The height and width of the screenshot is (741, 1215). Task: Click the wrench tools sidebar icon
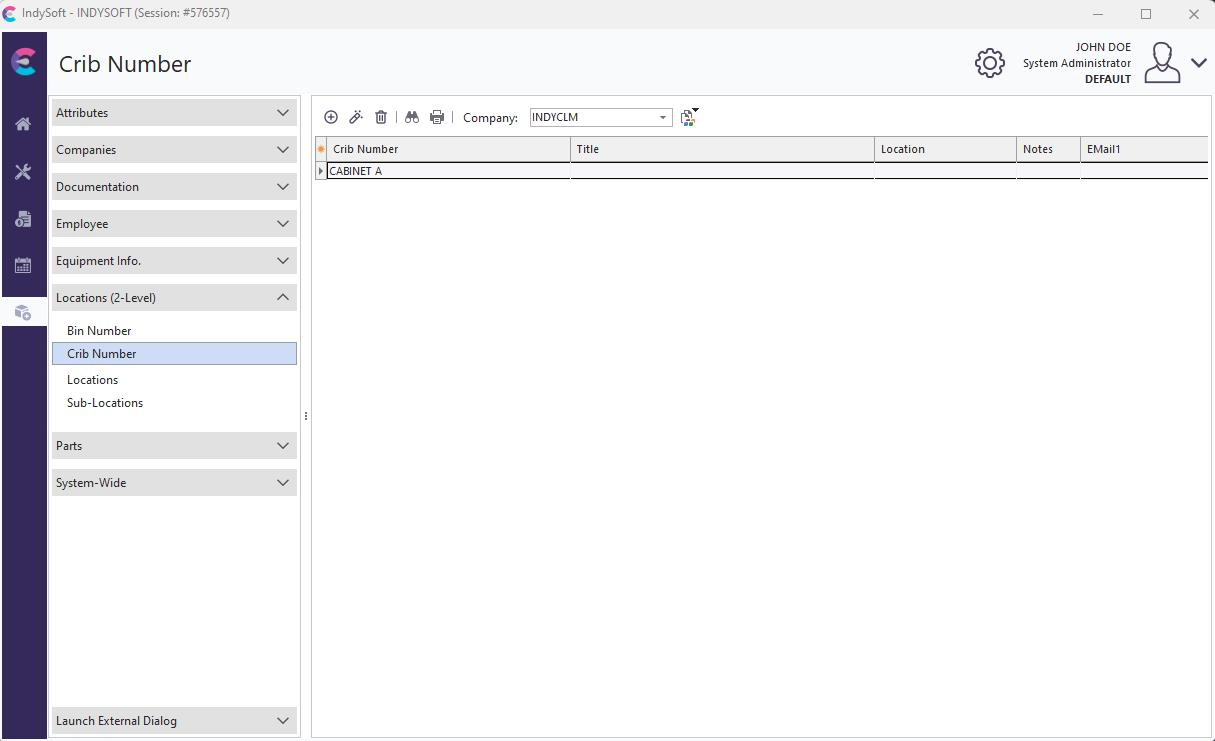click(x=23, y=172)
